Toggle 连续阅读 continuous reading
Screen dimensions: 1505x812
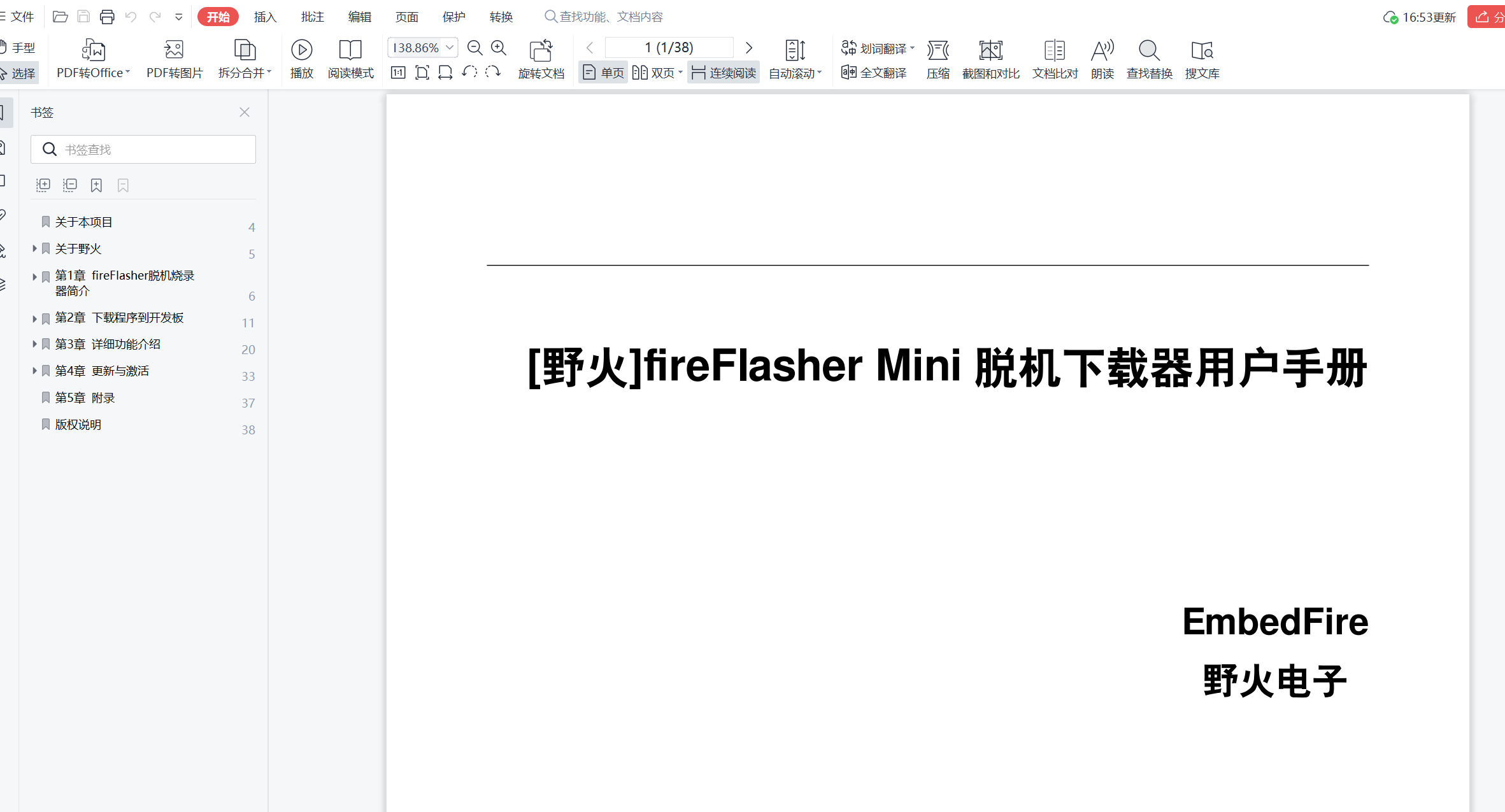coord(724,73)
